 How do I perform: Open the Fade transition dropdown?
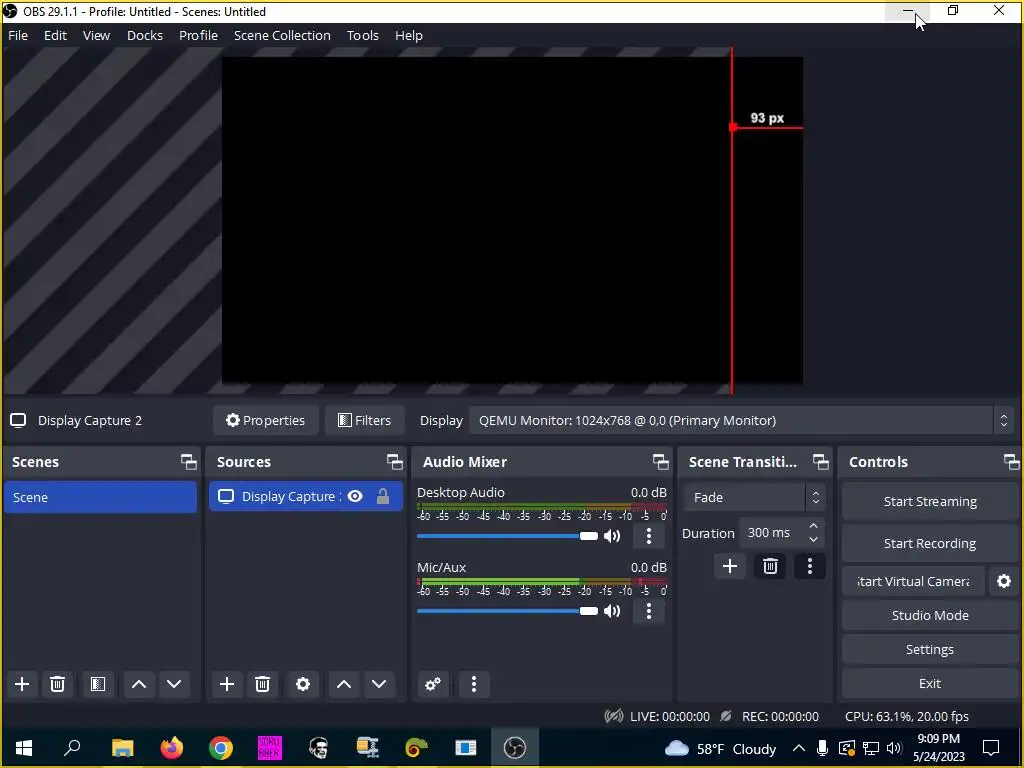click(x=755, y=498)
